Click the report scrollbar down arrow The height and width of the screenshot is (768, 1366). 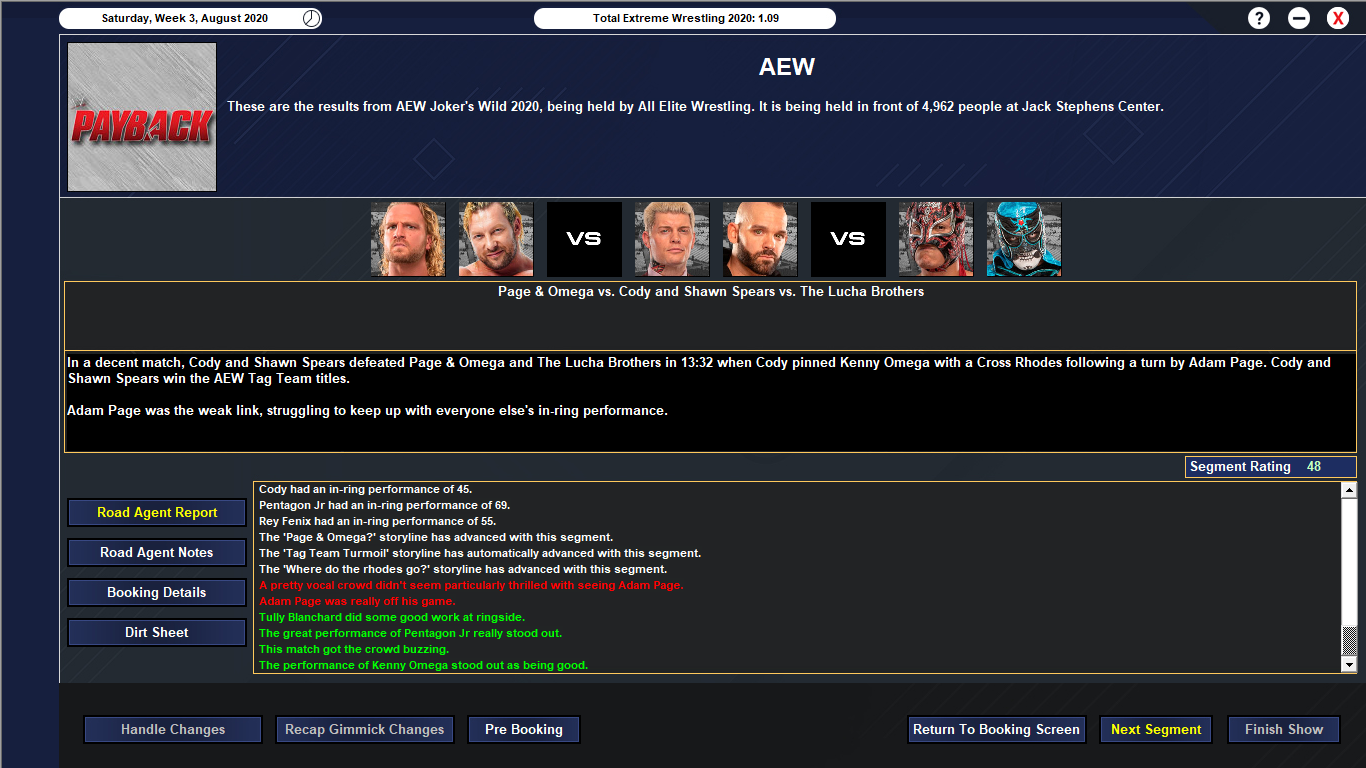[x=1348, y=664]
